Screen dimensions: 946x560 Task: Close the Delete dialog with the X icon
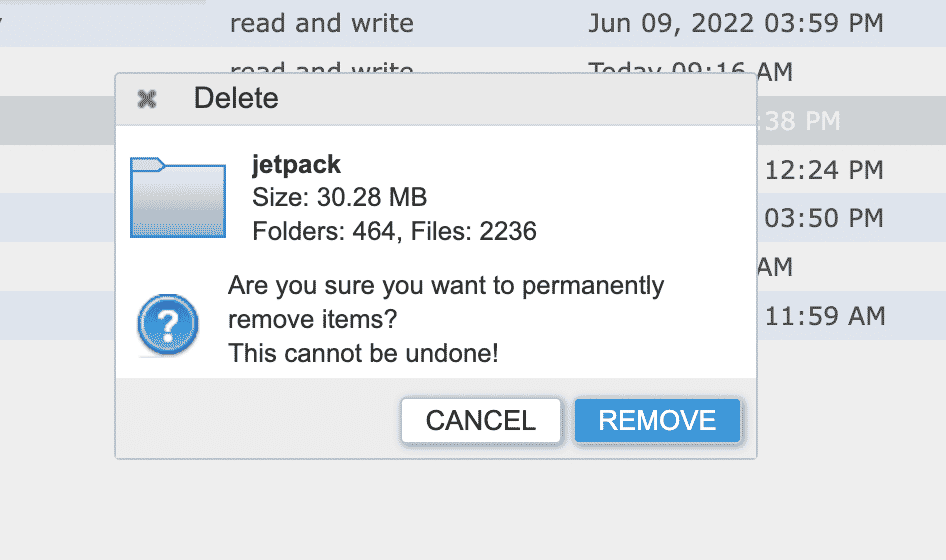click(x=147, y=99)
